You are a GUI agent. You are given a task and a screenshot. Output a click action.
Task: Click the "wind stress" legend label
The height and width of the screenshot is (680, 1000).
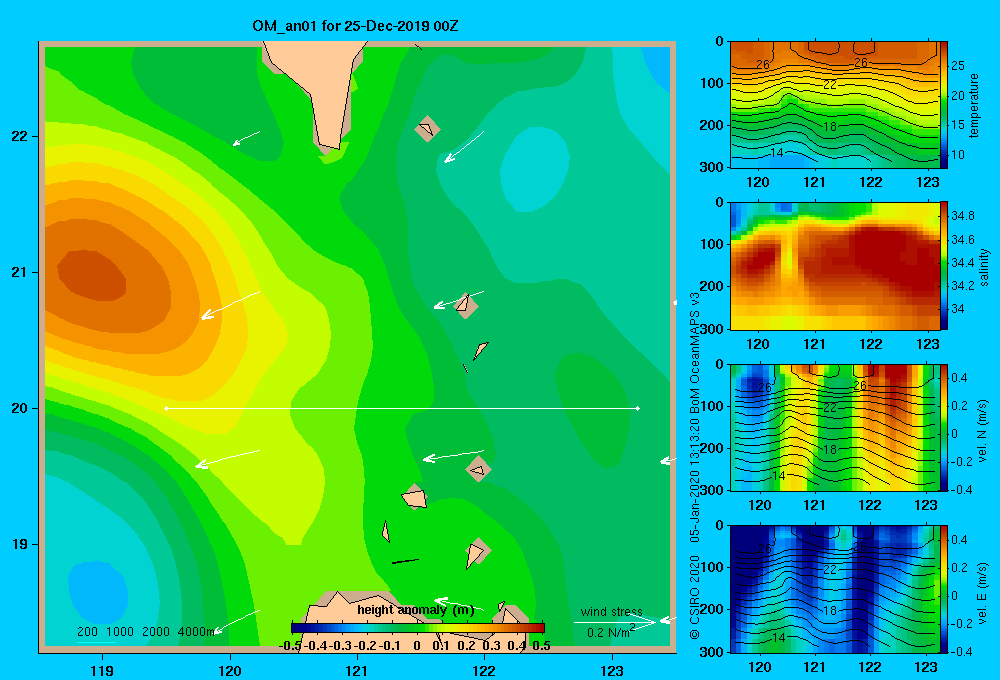612,611
